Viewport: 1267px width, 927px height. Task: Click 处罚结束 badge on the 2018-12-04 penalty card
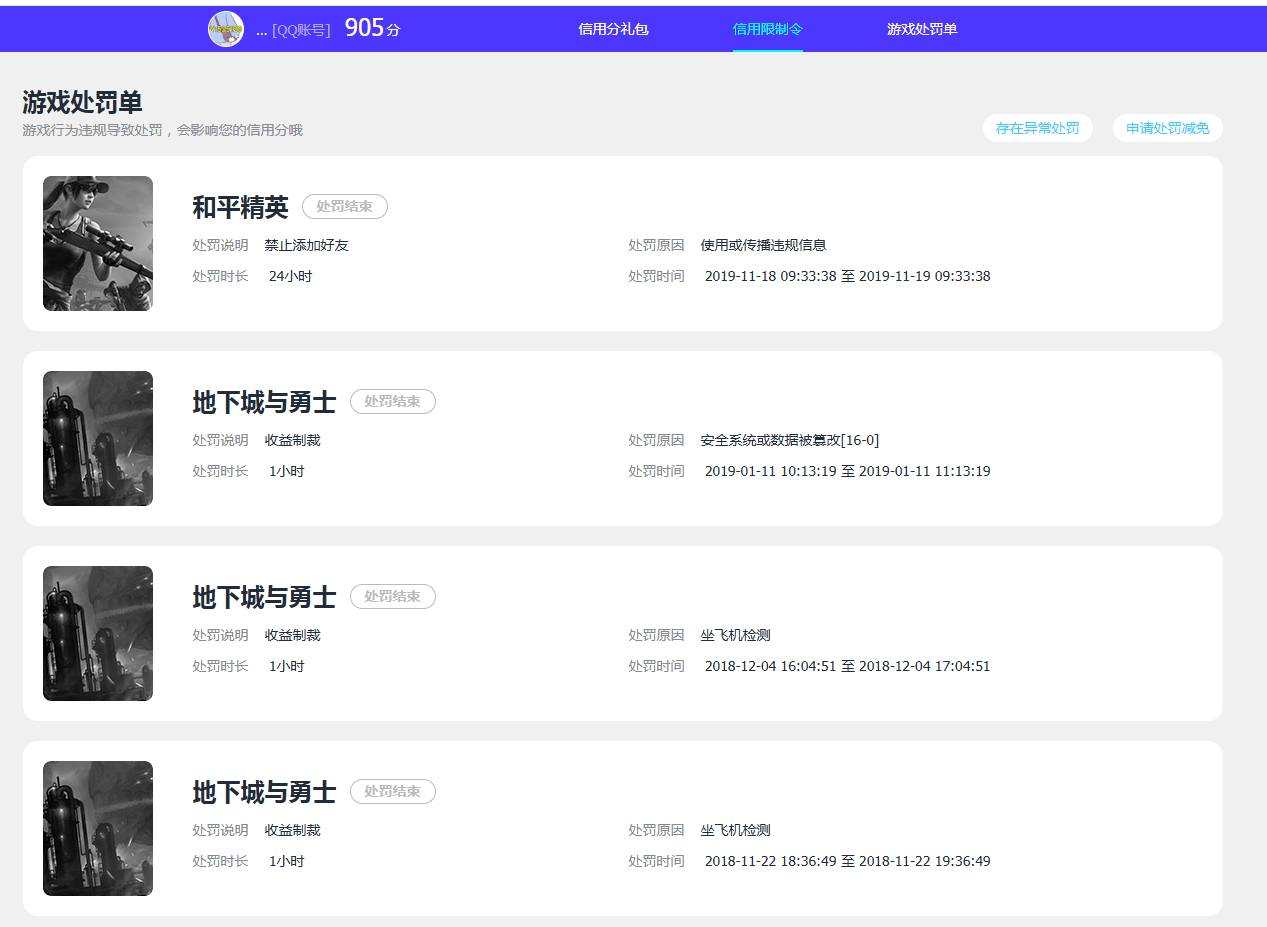tap(392, 596)
